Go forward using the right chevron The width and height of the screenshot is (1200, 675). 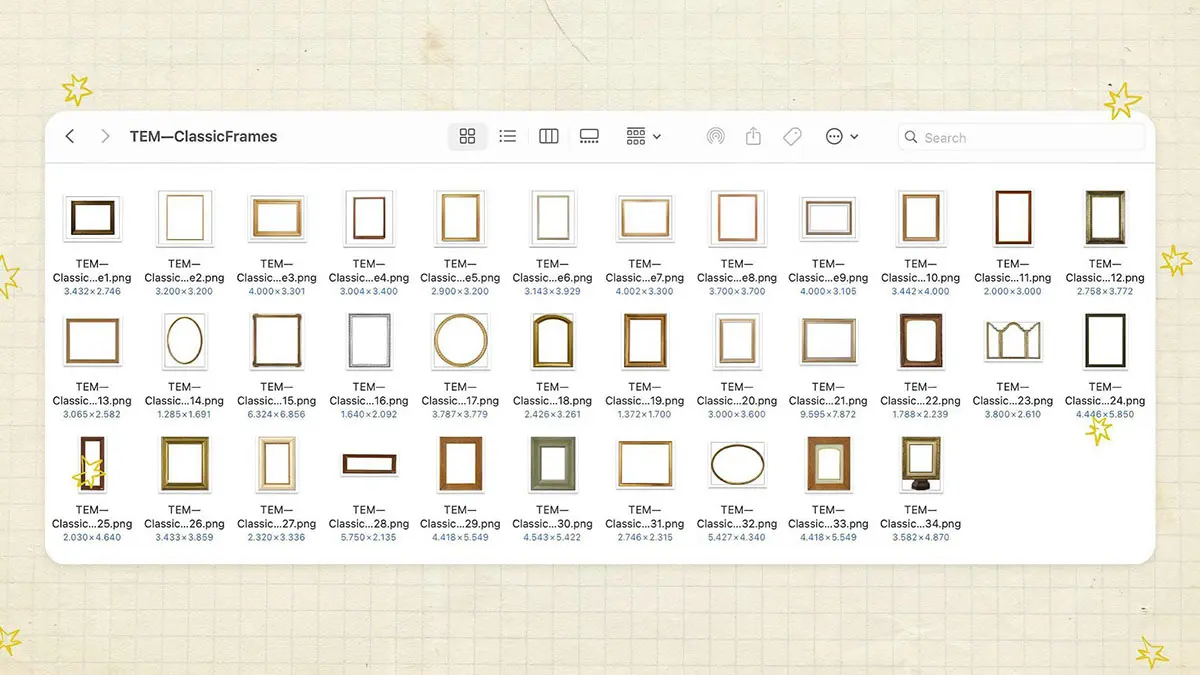click(x=105, y=137)
